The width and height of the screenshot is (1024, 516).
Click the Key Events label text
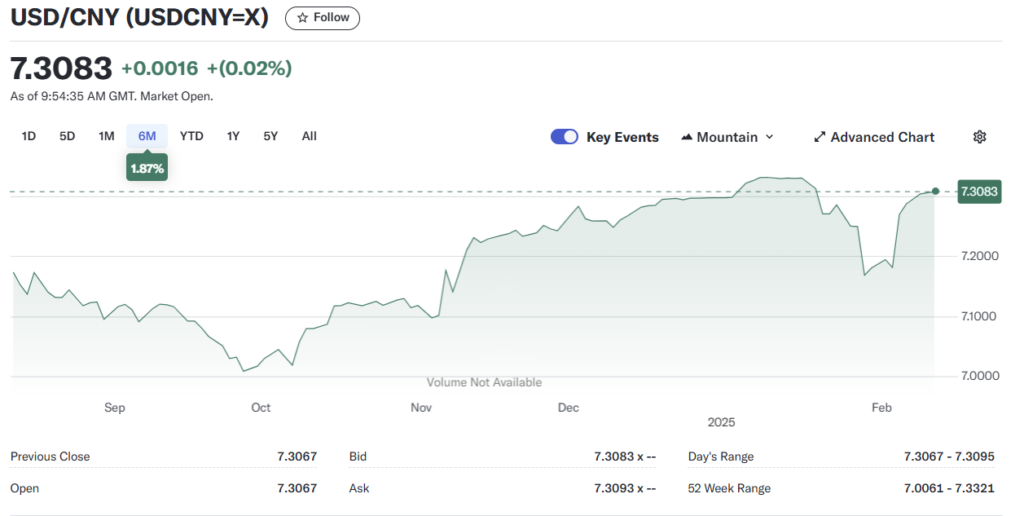[x=622, y=137]
